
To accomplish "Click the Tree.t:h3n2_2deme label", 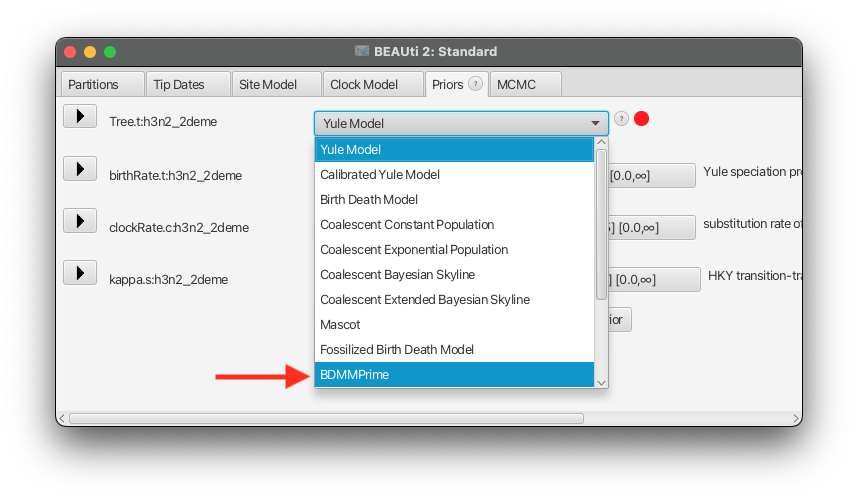I will point(163,121).
